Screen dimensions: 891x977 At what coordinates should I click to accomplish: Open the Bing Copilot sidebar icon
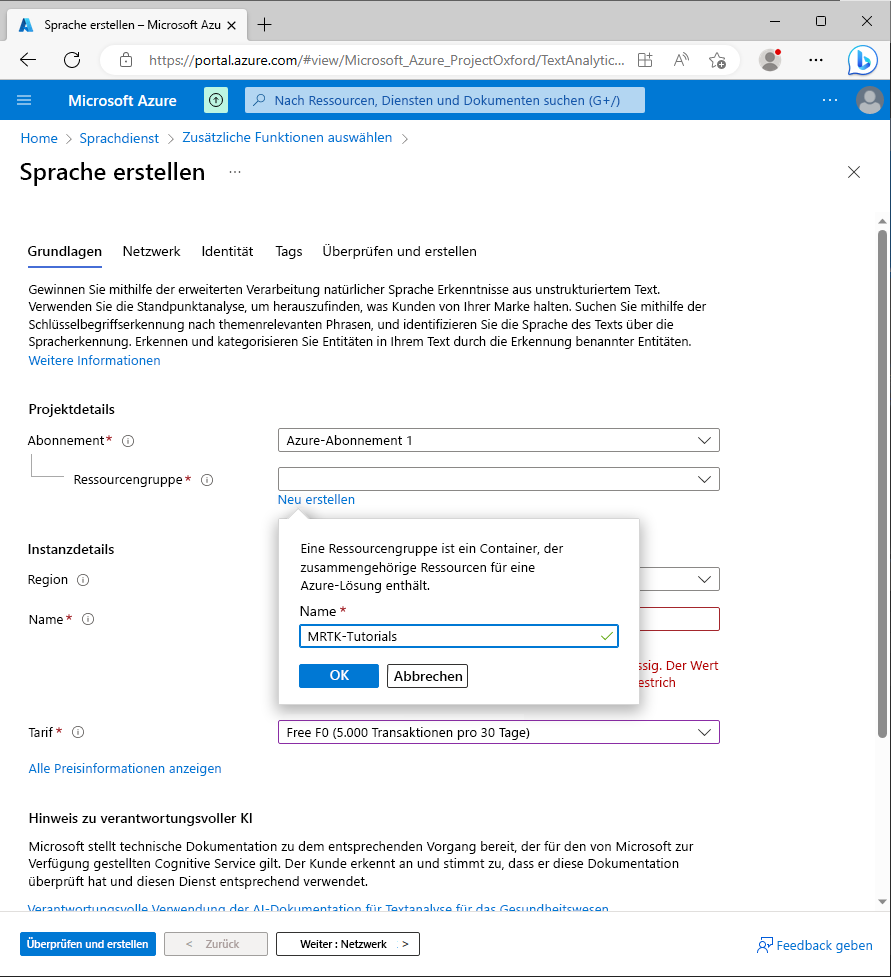(862, 60)
